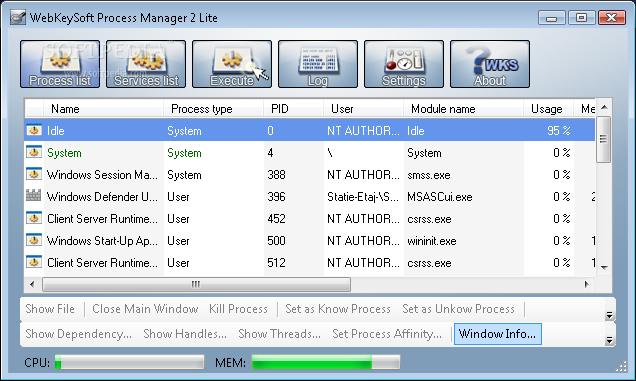This screenshot has height=381, width=636.
Task: Open the Log view
Action: tap(318, 64)
